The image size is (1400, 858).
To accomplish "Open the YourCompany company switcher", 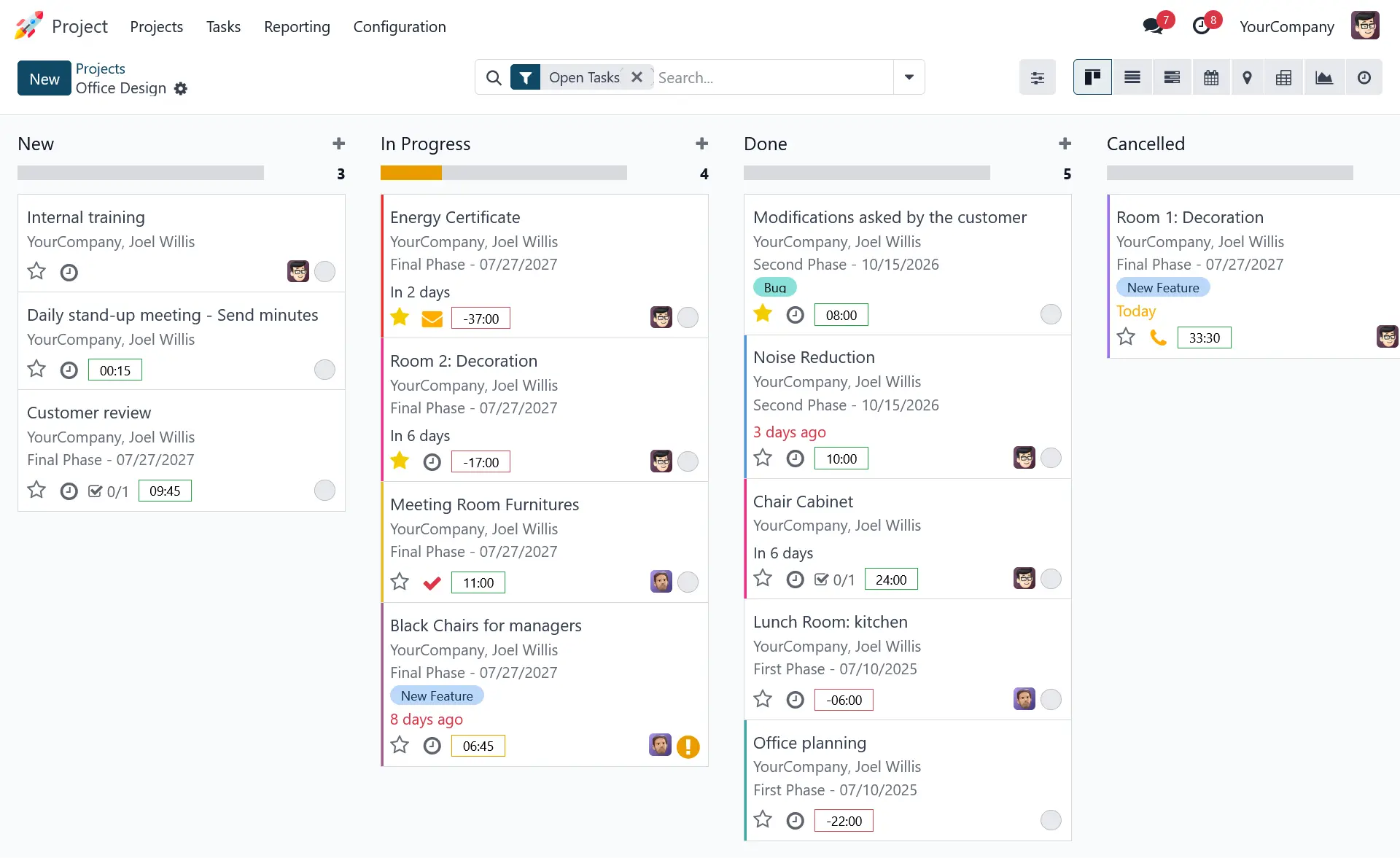I will [1286, 27].
